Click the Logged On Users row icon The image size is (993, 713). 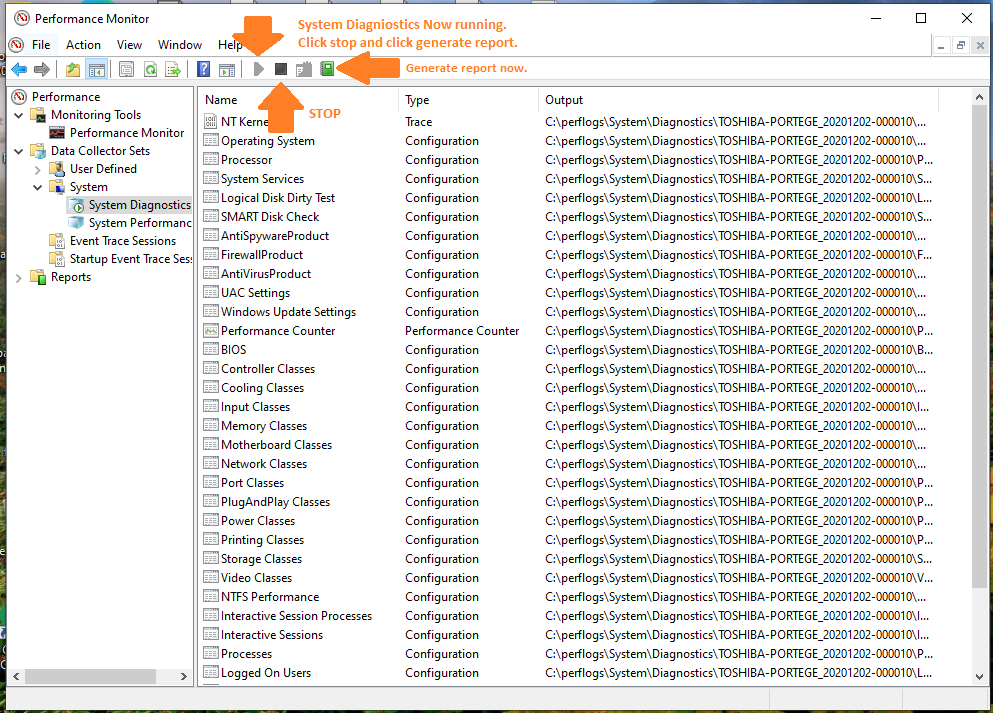[211, 672]
